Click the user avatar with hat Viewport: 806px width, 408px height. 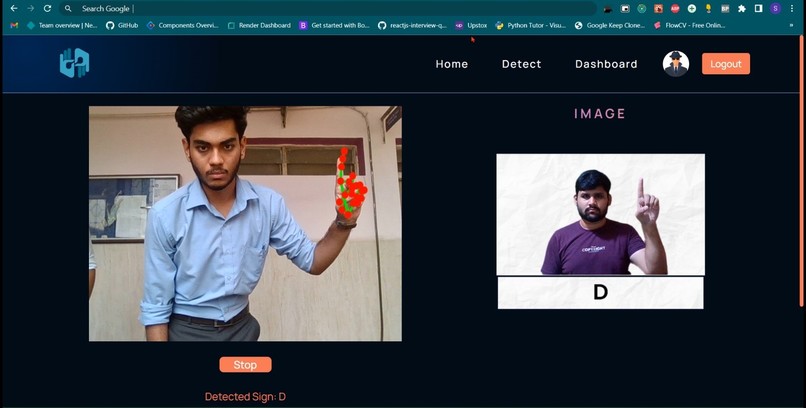pyautogui.click(x=676, y=64)
